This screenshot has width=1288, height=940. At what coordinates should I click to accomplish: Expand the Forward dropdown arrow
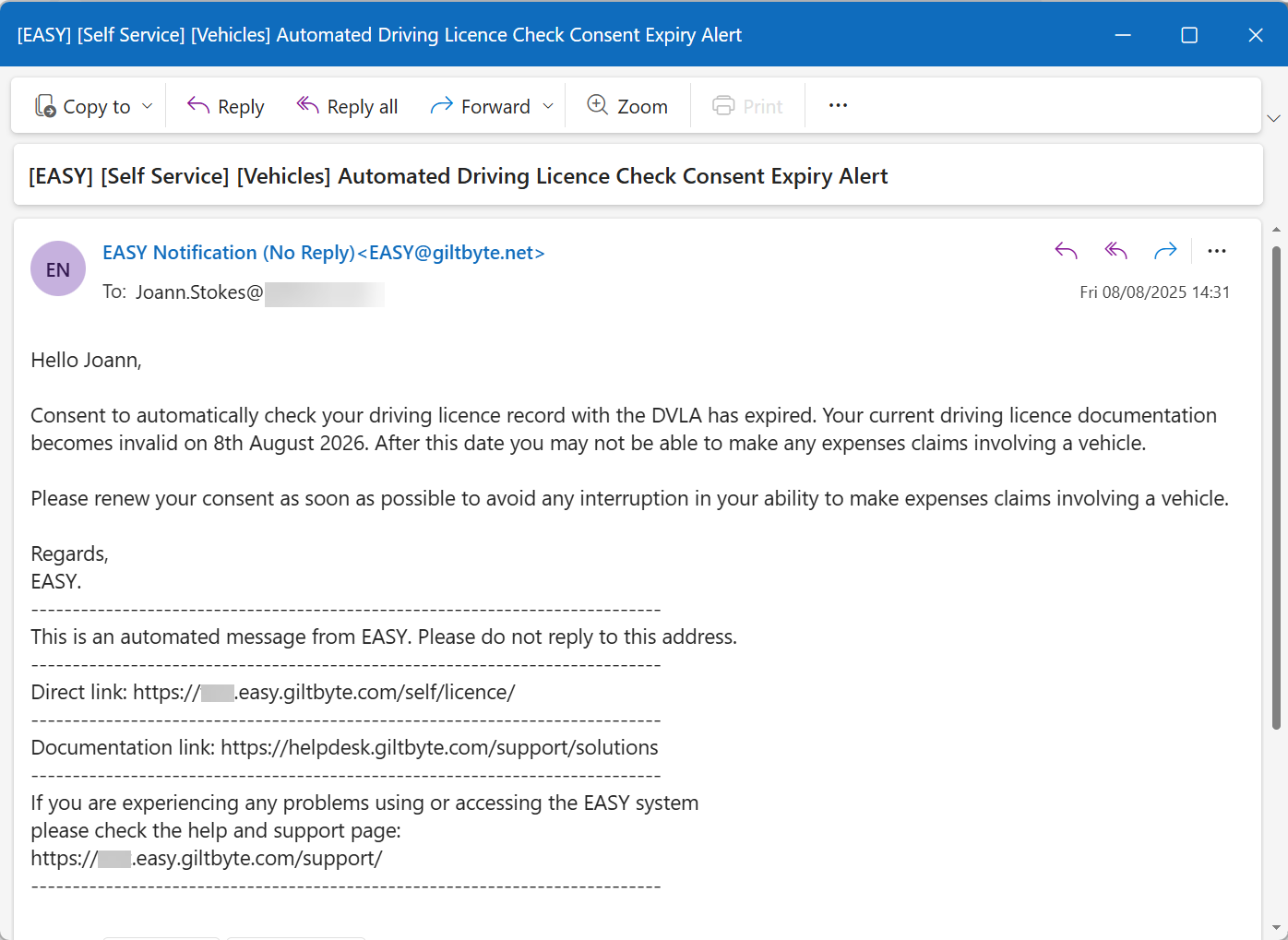[x=548, y=106]
